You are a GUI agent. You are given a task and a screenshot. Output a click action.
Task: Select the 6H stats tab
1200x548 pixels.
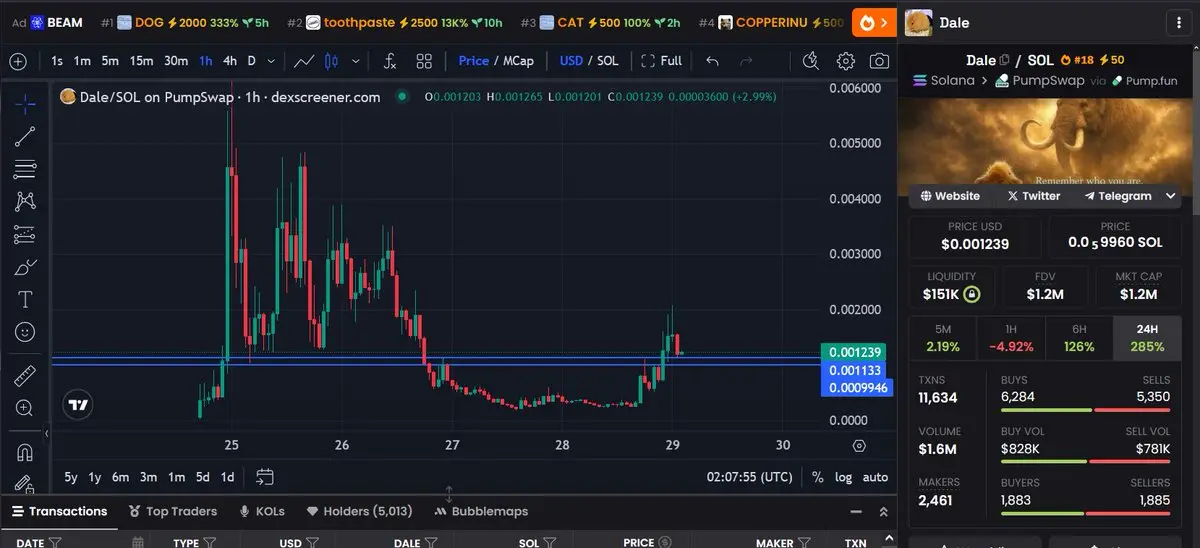1078,338
